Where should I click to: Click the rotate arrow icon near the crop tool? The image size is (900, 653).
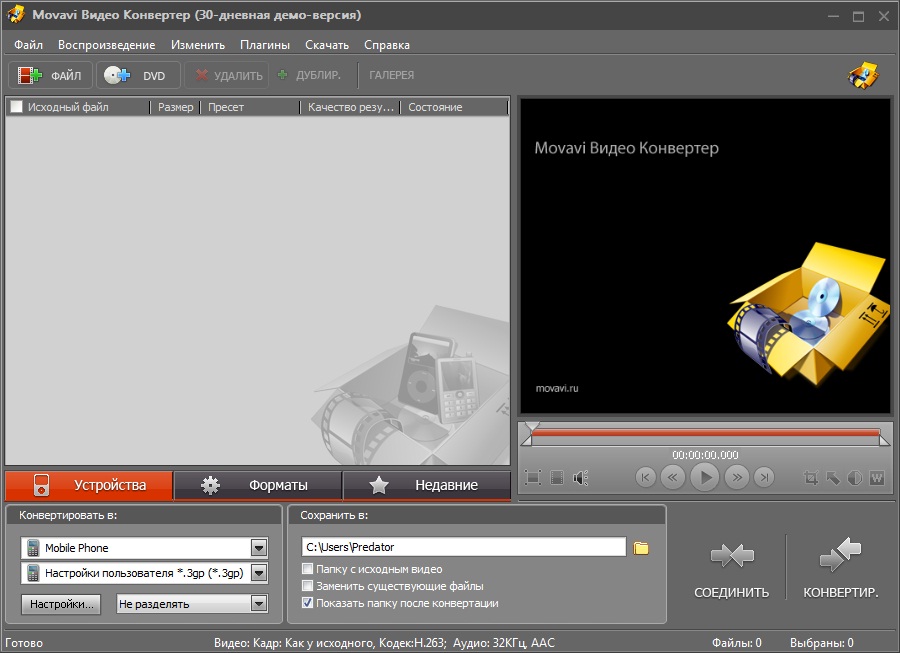point(834,477)
